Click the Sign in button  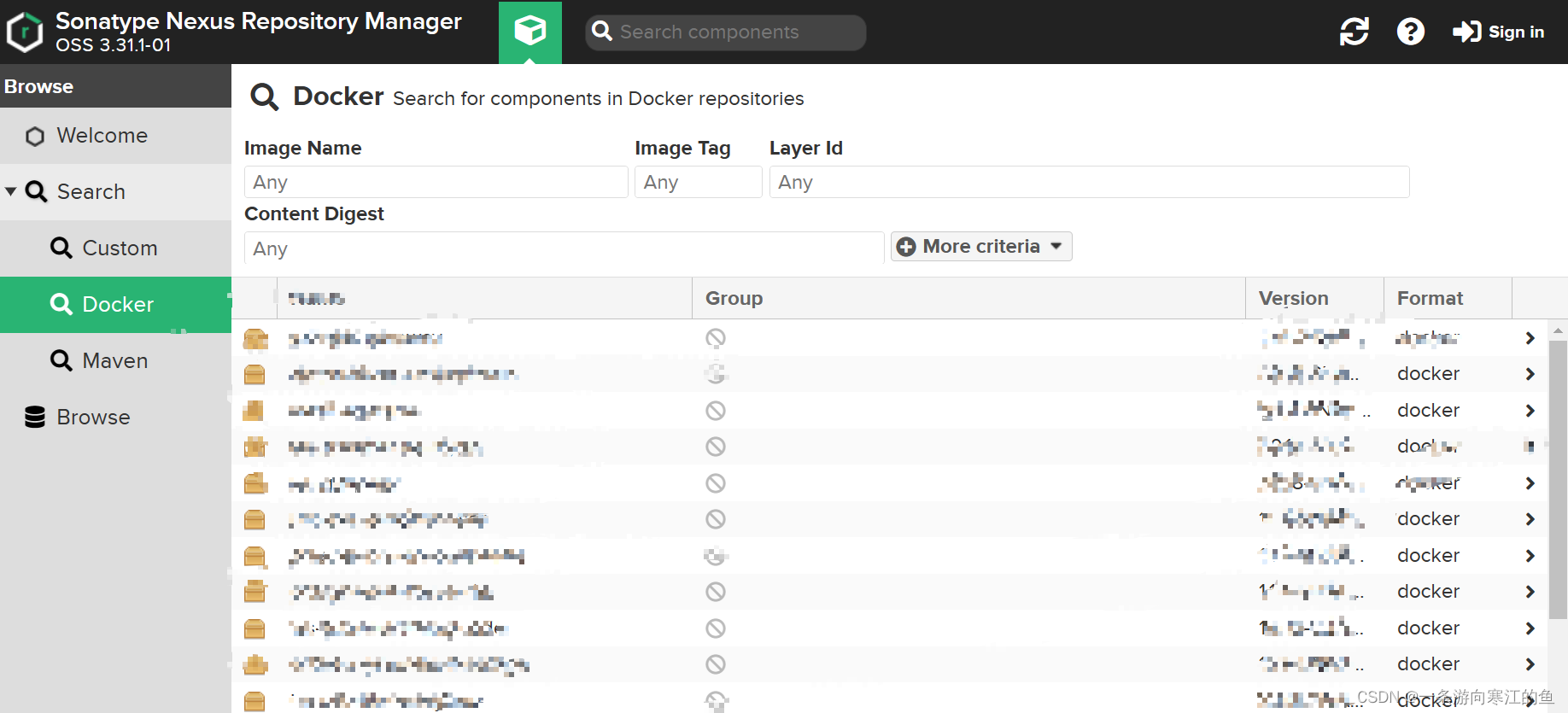point(1499,32)
